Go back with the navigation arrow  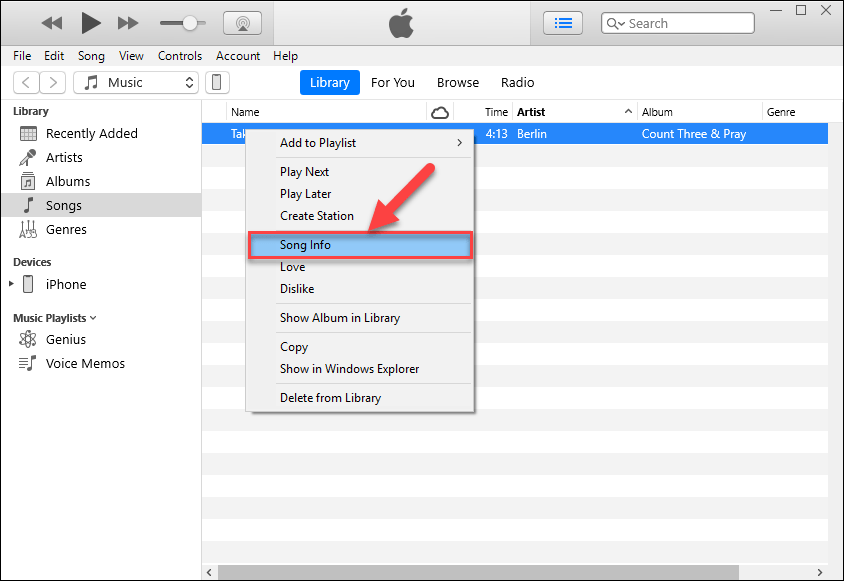[x=26, y=82]
